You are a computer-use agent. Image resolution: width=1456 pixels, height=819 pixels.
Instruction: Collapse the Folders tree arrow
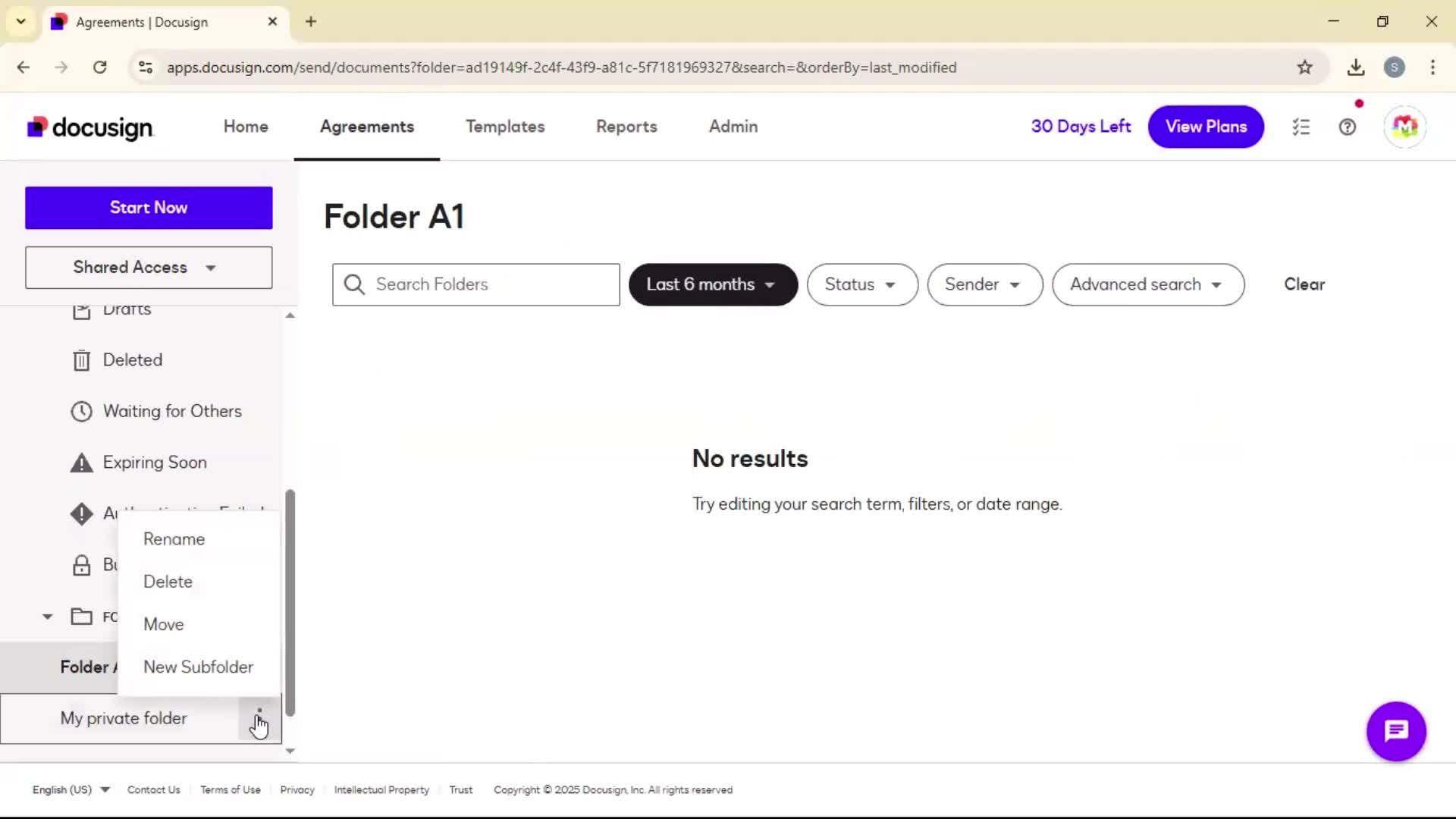pos(47,617)
